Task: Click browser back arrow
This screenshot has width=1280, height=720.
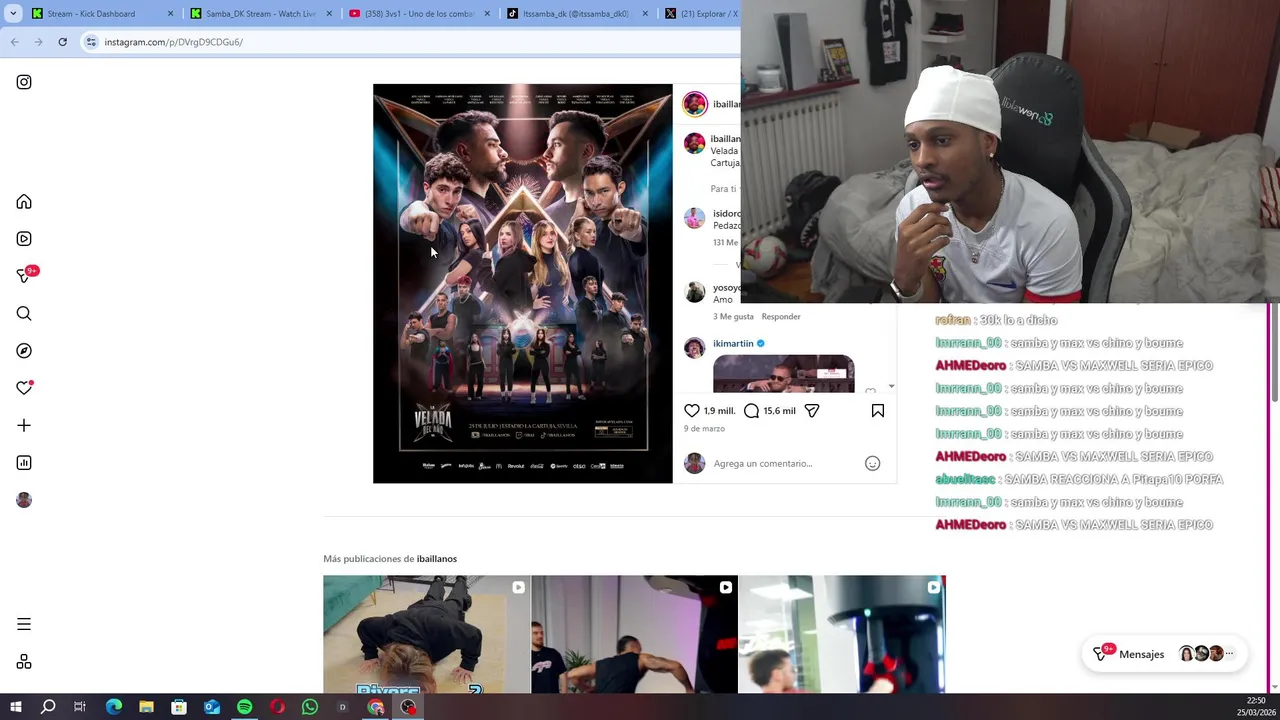Action: tap(15, 42)
